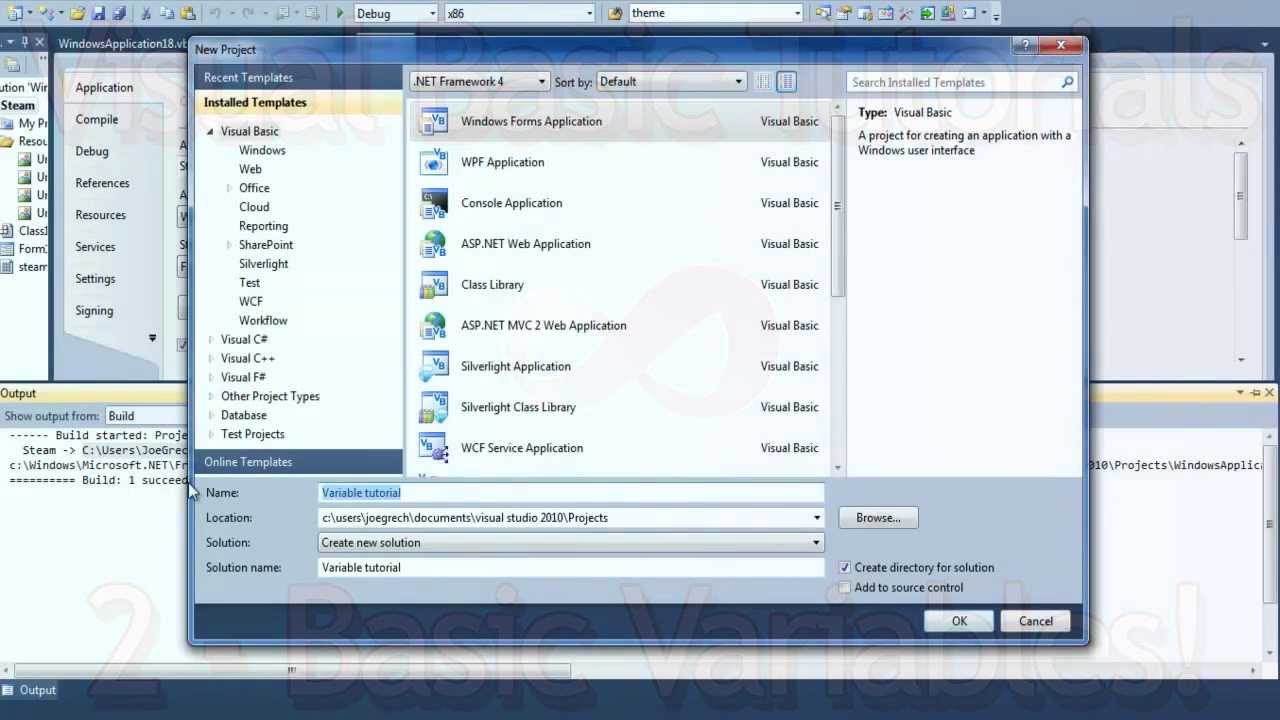The height and width of the screenshot is (720, 1280).
Task: Click the Open File toolbar icon
Action: pyautogui.click(x=77, y=13)
